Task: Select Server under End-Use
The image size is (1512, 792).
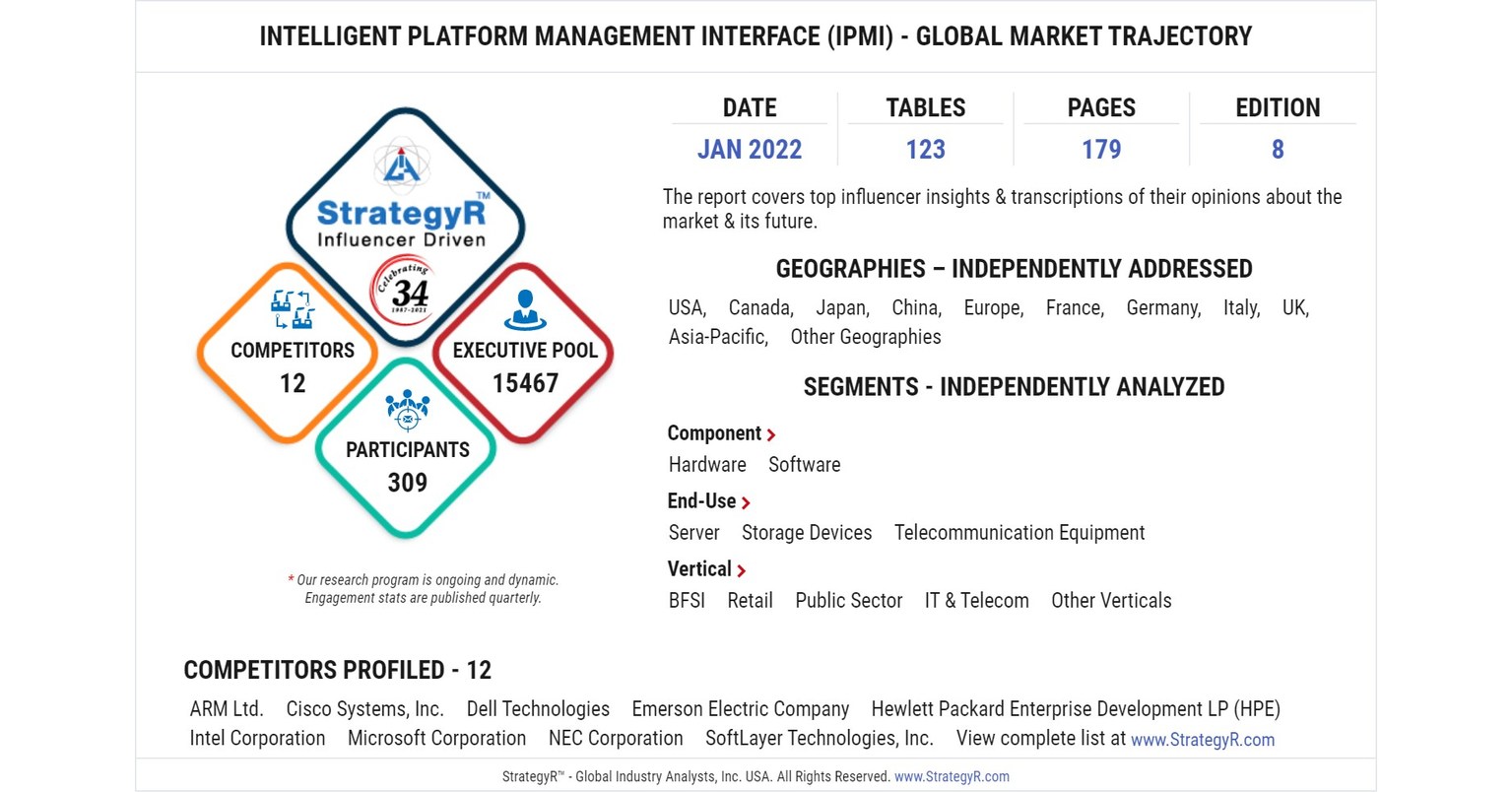Action: click(x=693, y=532)
